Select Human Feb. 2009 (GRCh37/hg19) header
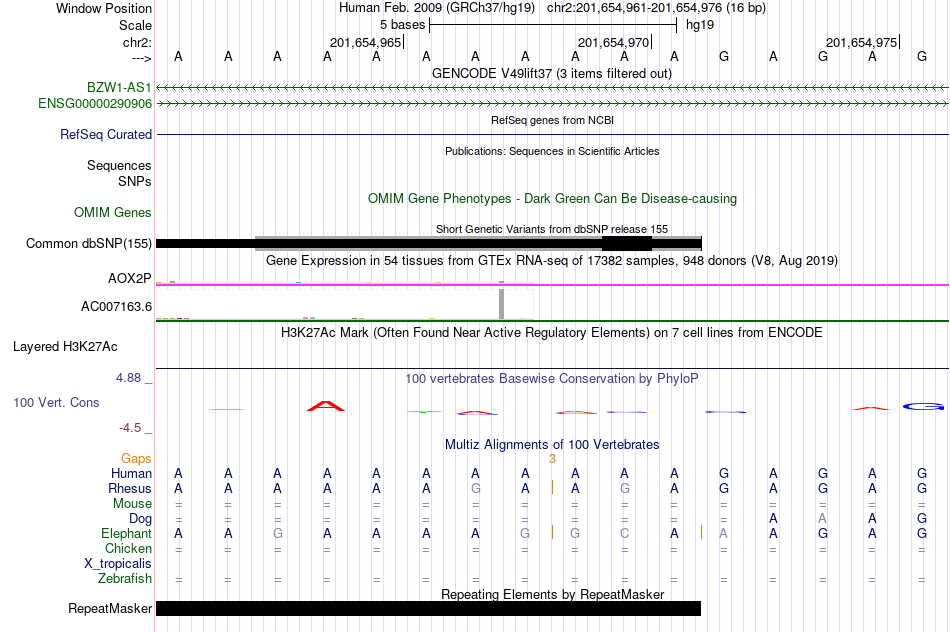 (437, 8)
